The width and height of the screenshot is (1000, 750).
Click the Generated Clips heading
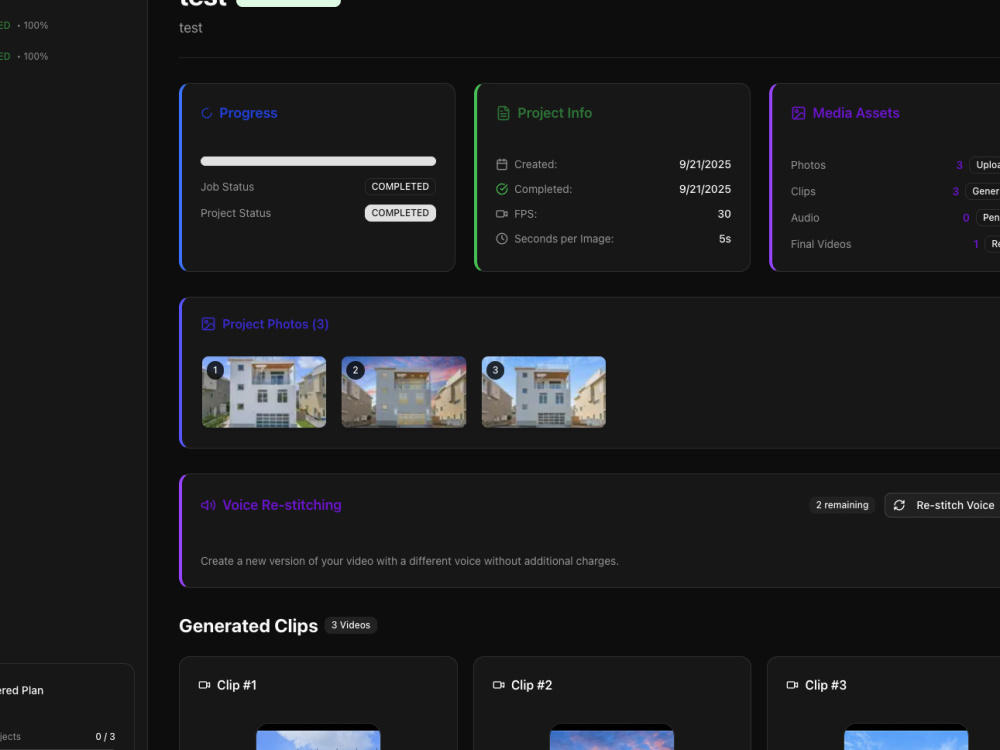(248, 626)
